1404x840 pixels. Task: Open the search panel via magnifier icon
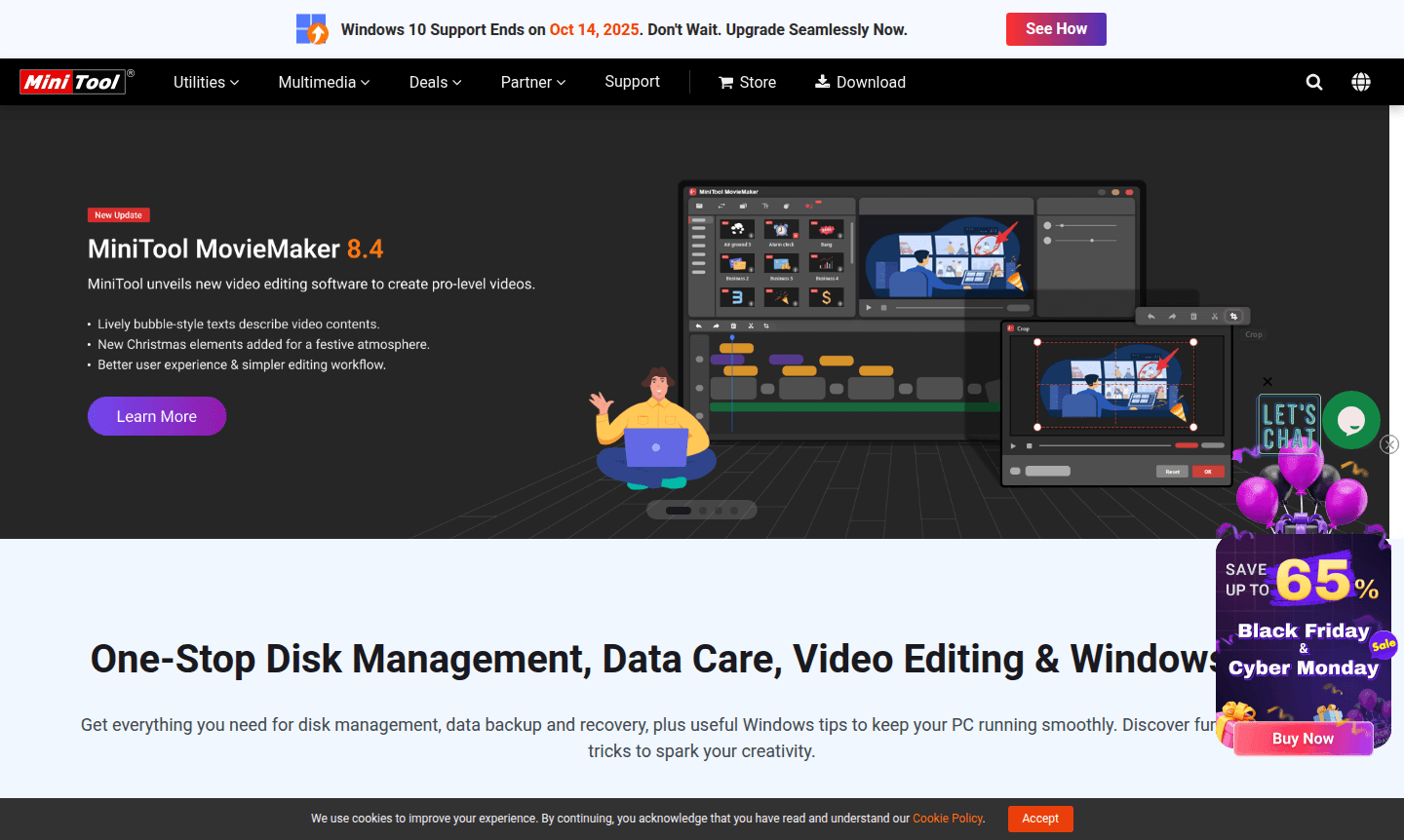pyautogui.click(x=1314, y=82)
